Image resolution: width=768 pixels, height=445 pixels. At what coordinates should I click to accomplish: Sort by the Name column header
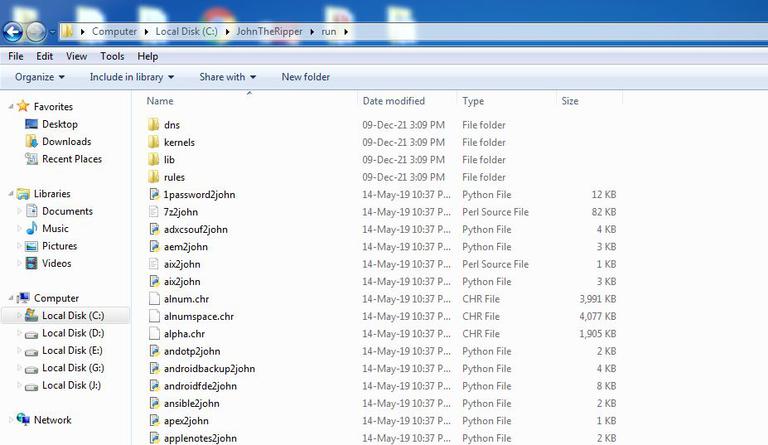[160, 101]
